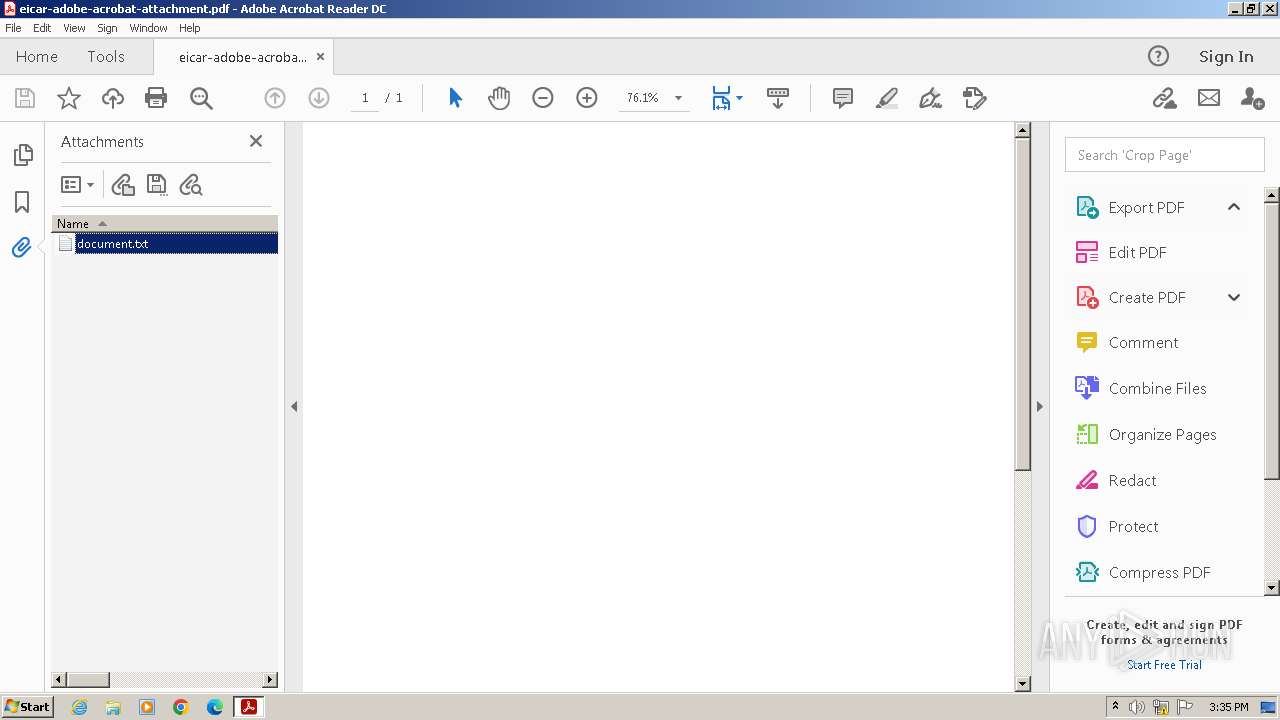
Task: Open the Help question mark icon
Action: [1158, 56]
